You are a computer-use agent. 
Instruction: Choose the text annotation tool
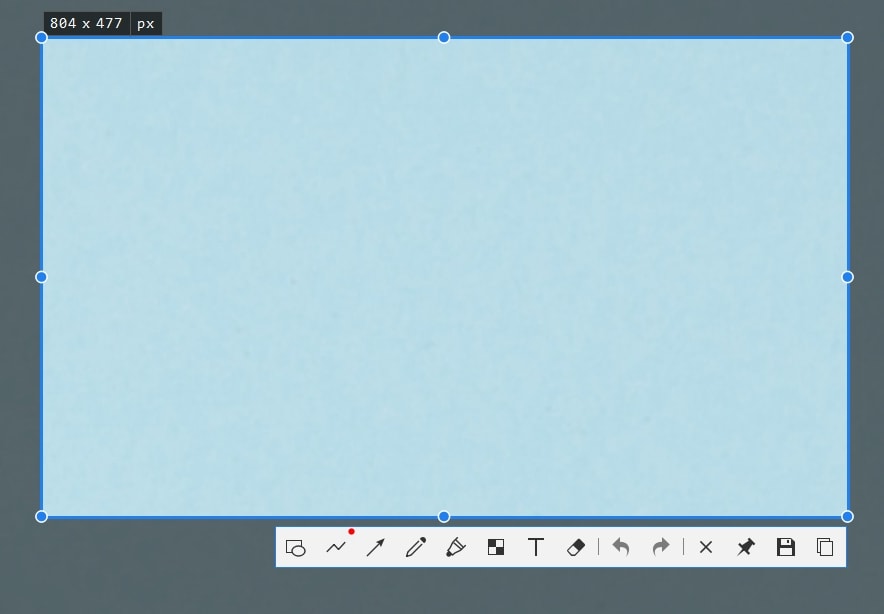(x=536, y=547)
